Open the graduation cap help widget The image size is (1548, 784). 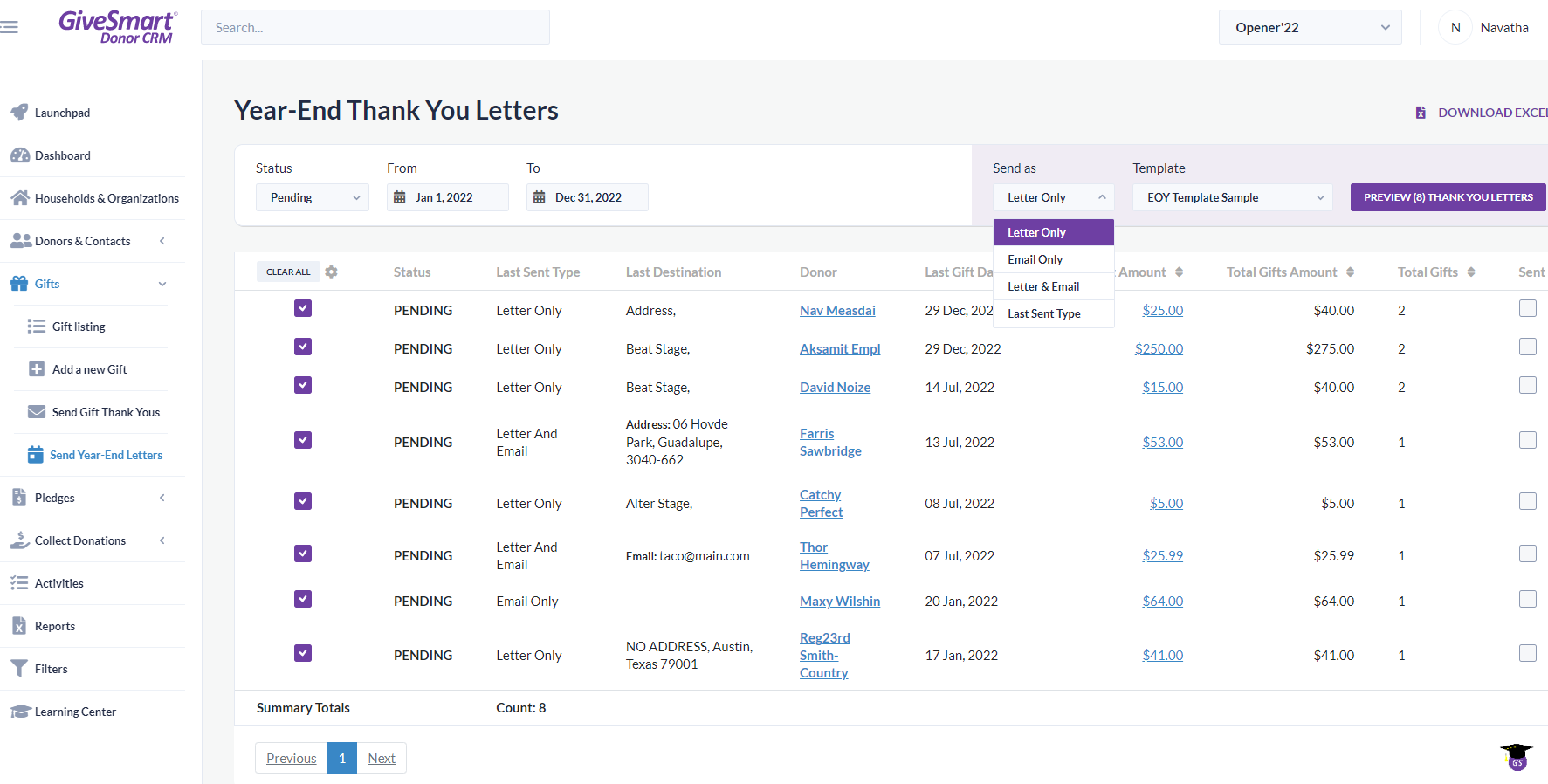tap(1517, 757)
